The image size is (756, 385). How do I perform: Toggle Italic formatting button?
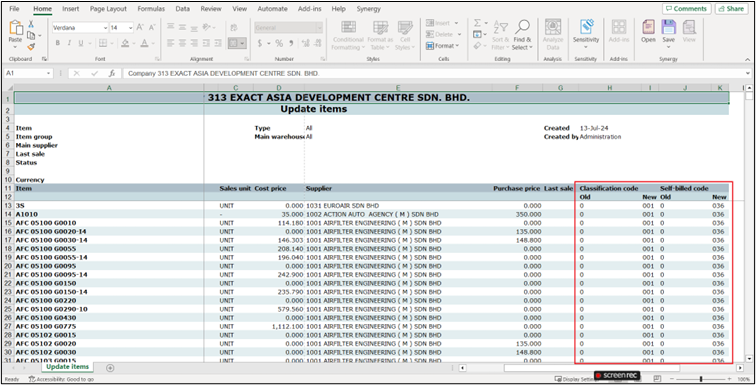point(69,43)
